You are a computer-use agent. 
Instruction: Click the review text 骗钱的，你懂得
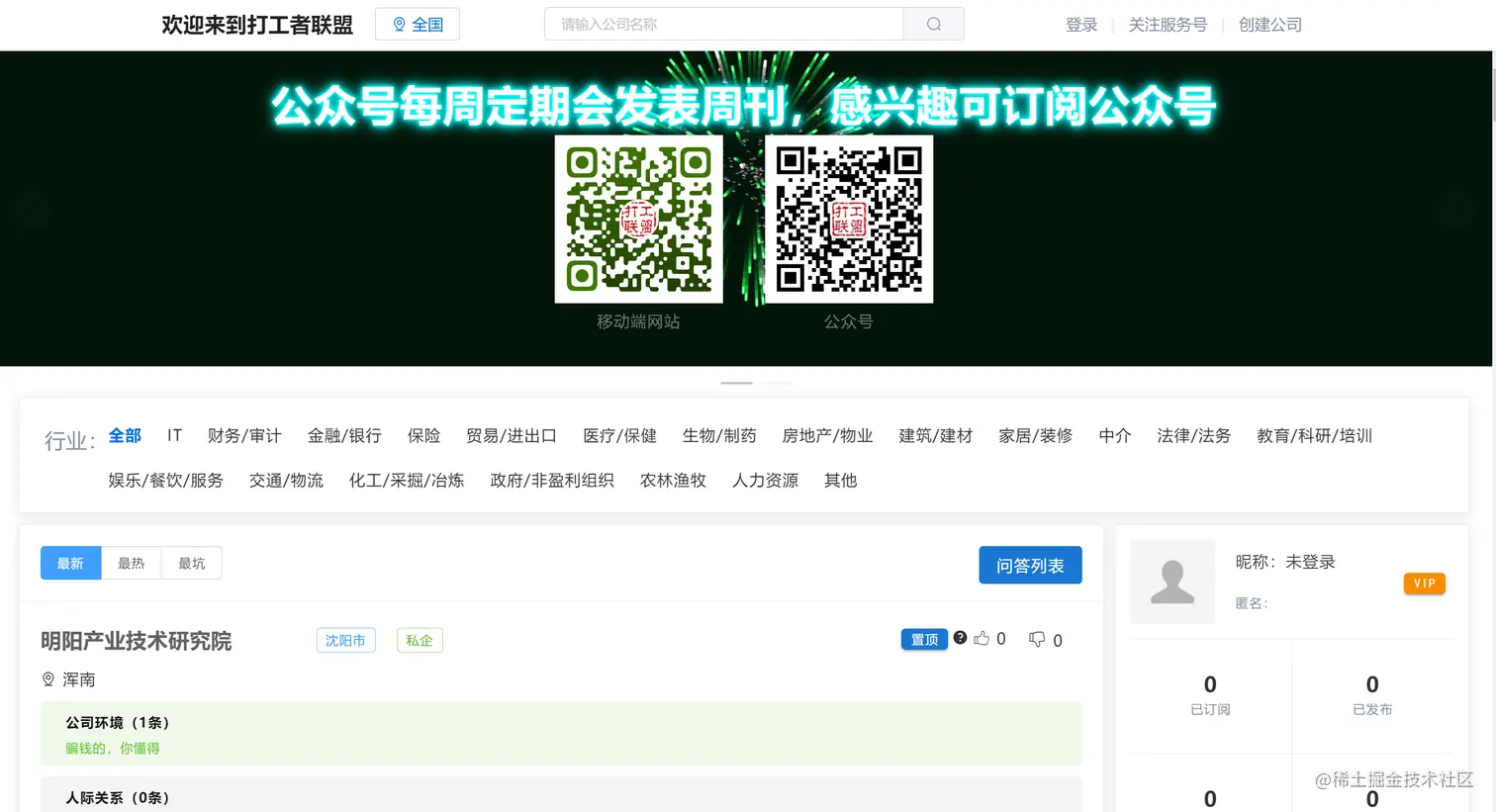[113, 749]
